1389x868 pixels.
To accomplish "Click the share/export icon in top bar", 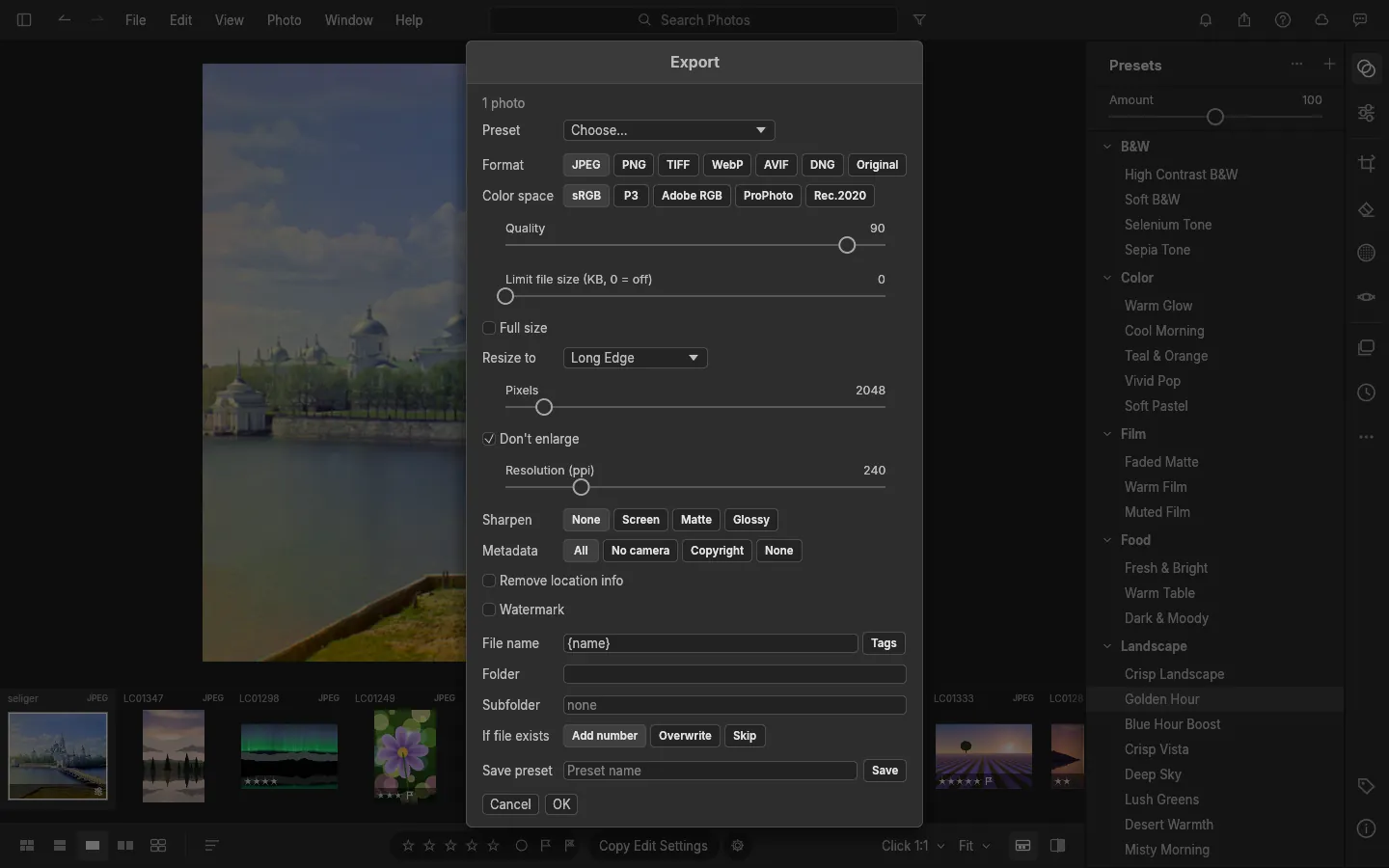I will coord(1244,19).
